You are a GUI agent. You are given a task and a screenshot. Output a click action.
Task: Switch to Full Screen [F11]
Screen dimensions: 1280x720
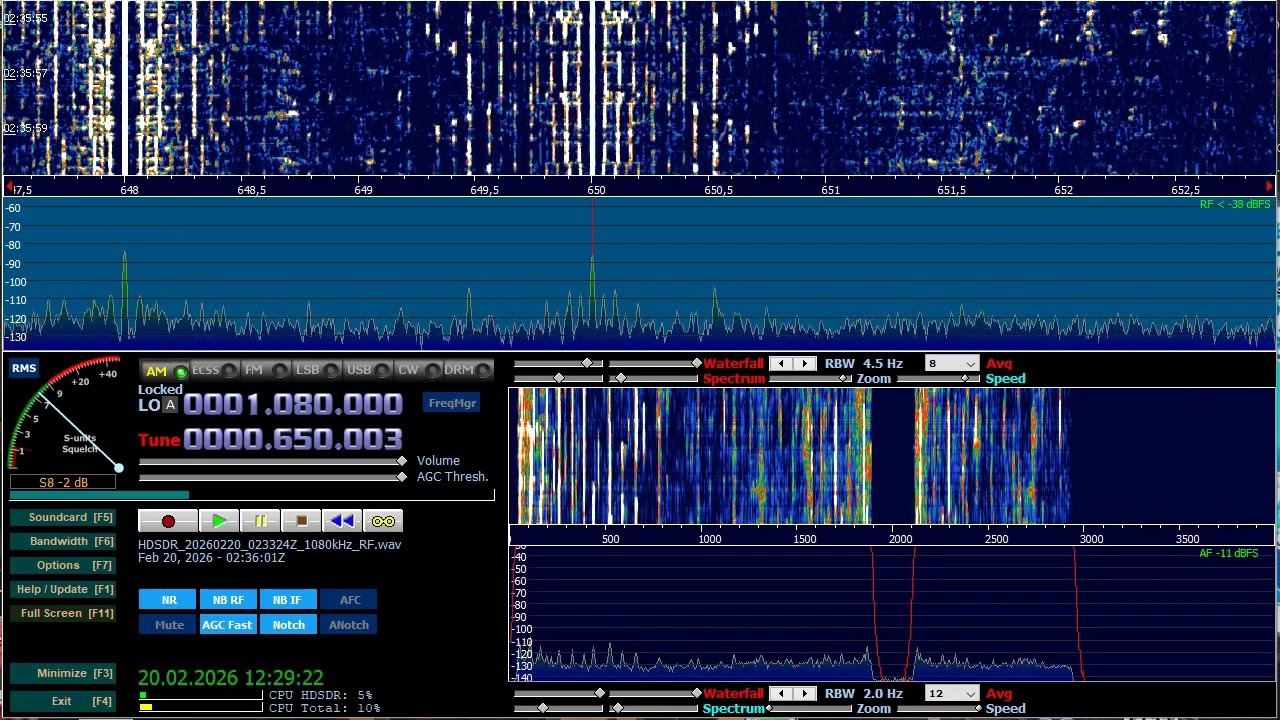[63, 614]
